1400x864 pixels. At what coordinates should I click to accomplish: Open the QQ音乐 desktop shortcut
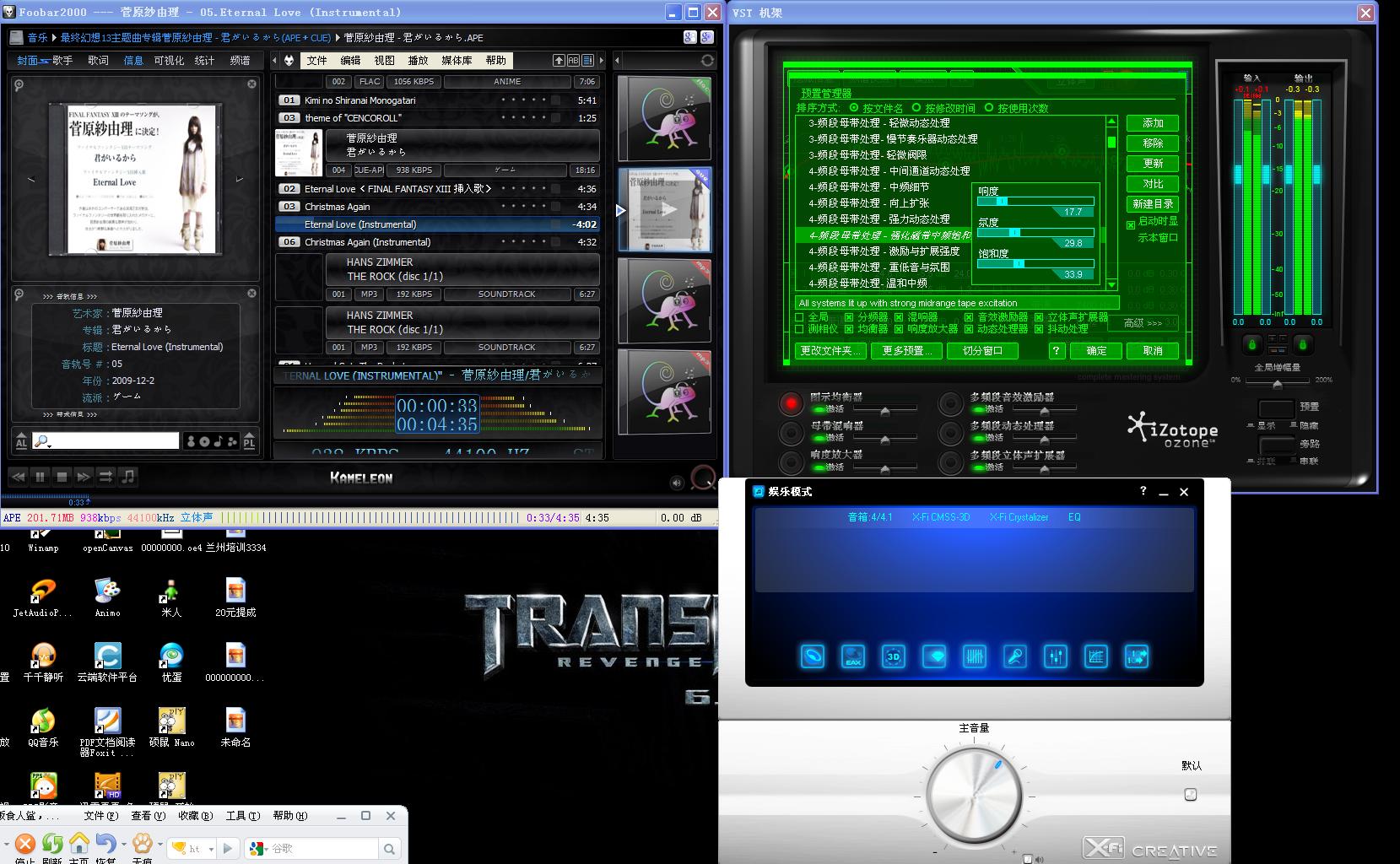[x=42, y=727]
